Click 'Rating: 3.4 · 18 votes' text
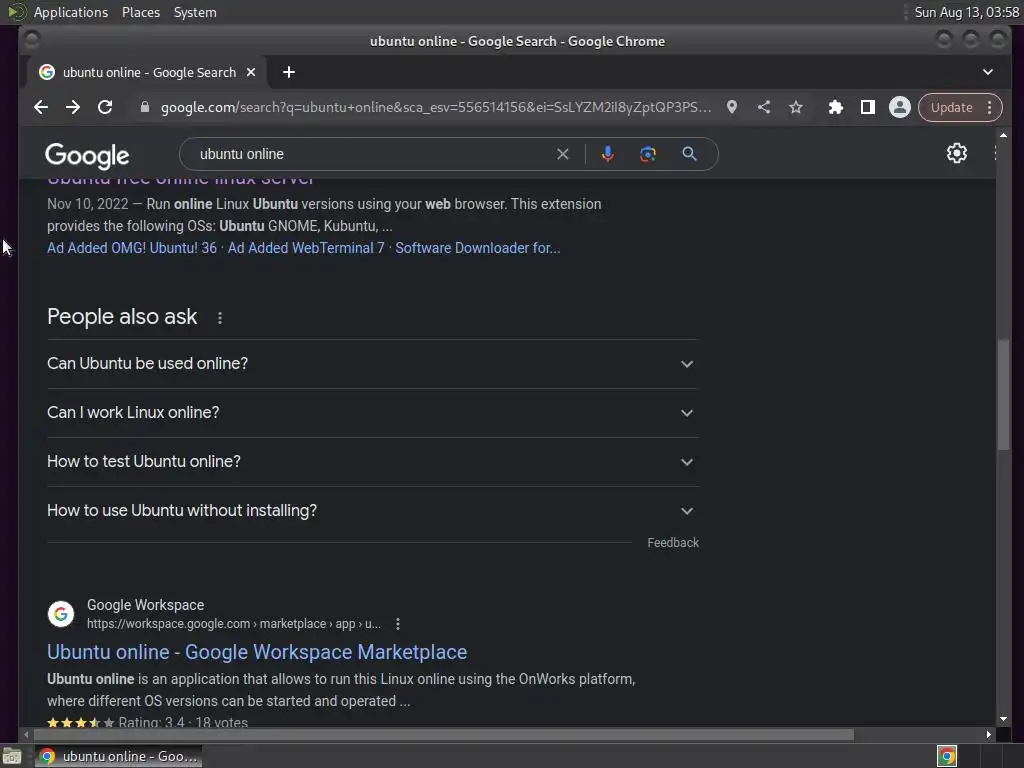 pyautogui.click(x=183, y=722)
